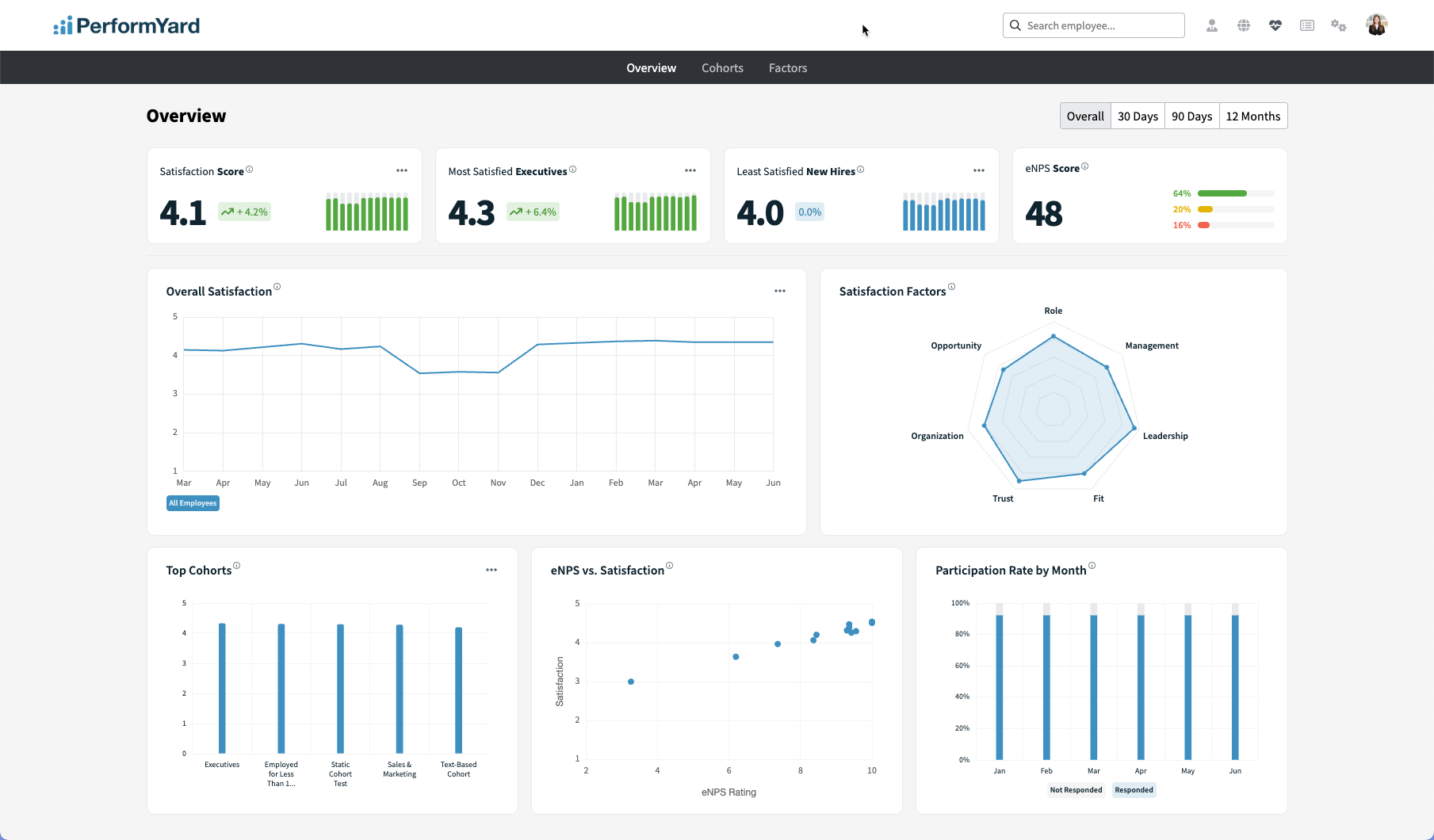The height and width of the screenshot is (840, 1434).
Task: Select the 12 Months time range
Action: (x=1252, y=116)
